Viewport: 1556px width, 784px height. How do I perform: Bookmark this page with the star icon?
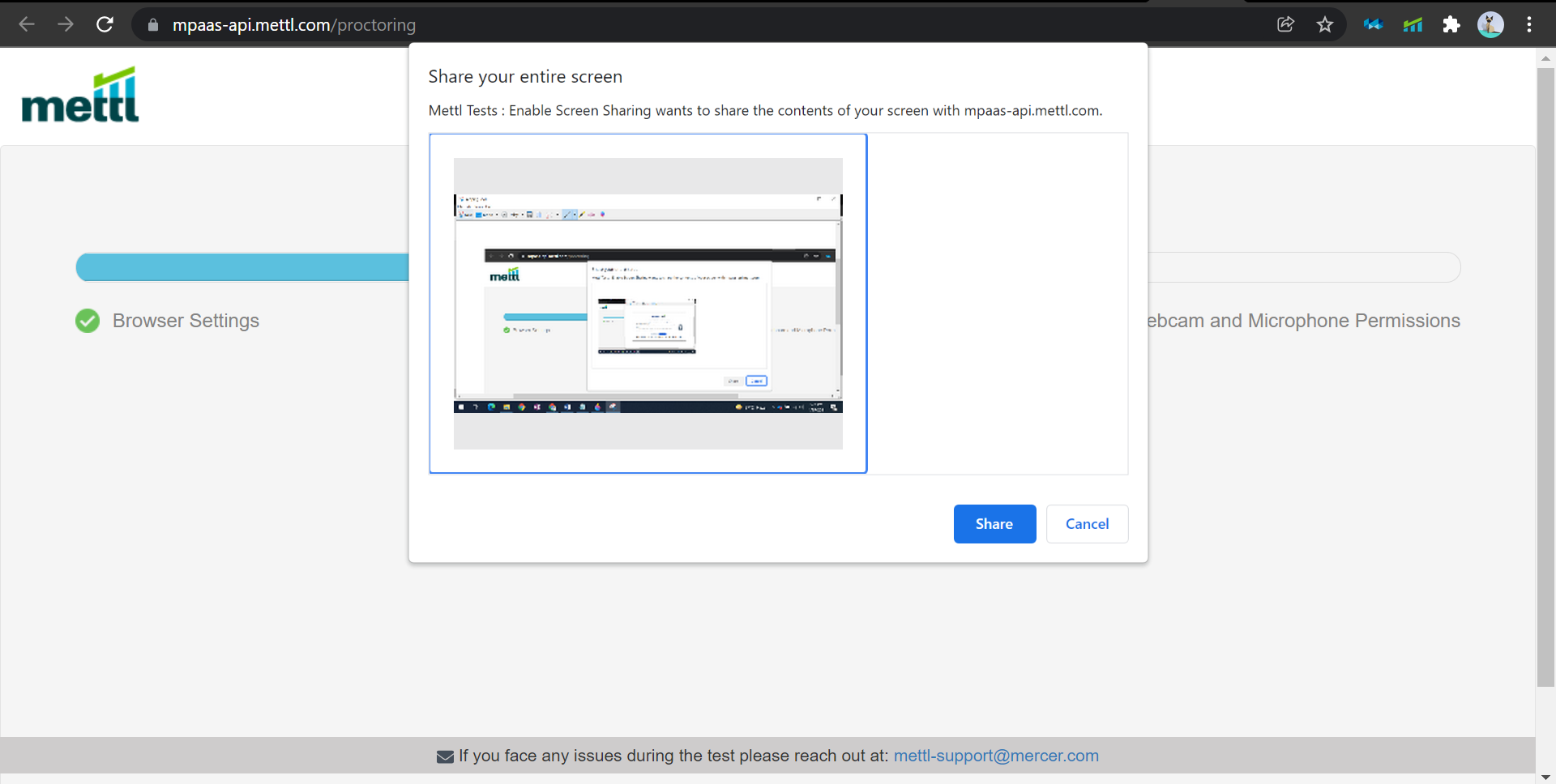coord(1325,24)
